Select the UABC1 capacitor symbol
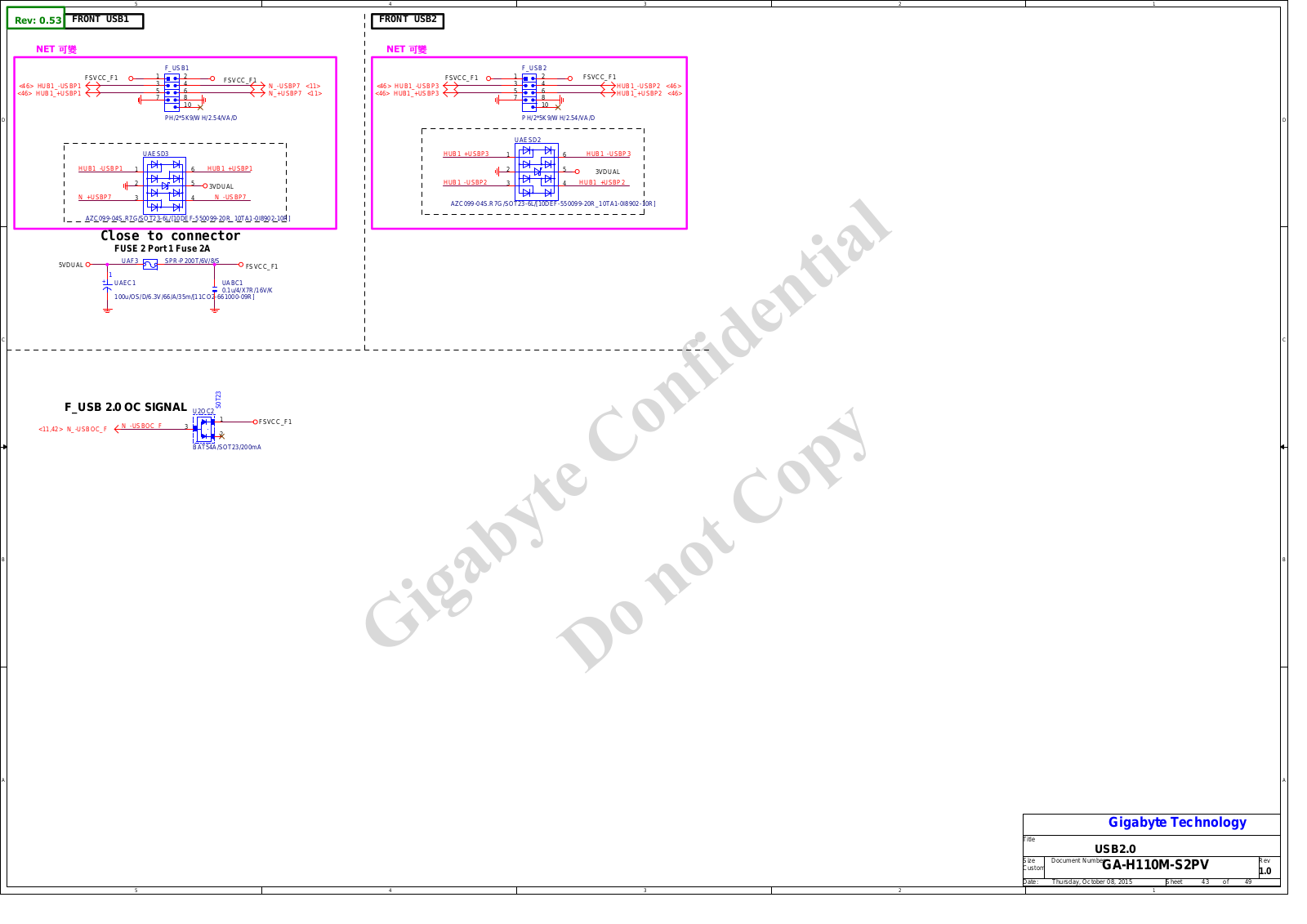Screen dimensions: 1307x924 point(215,289)
